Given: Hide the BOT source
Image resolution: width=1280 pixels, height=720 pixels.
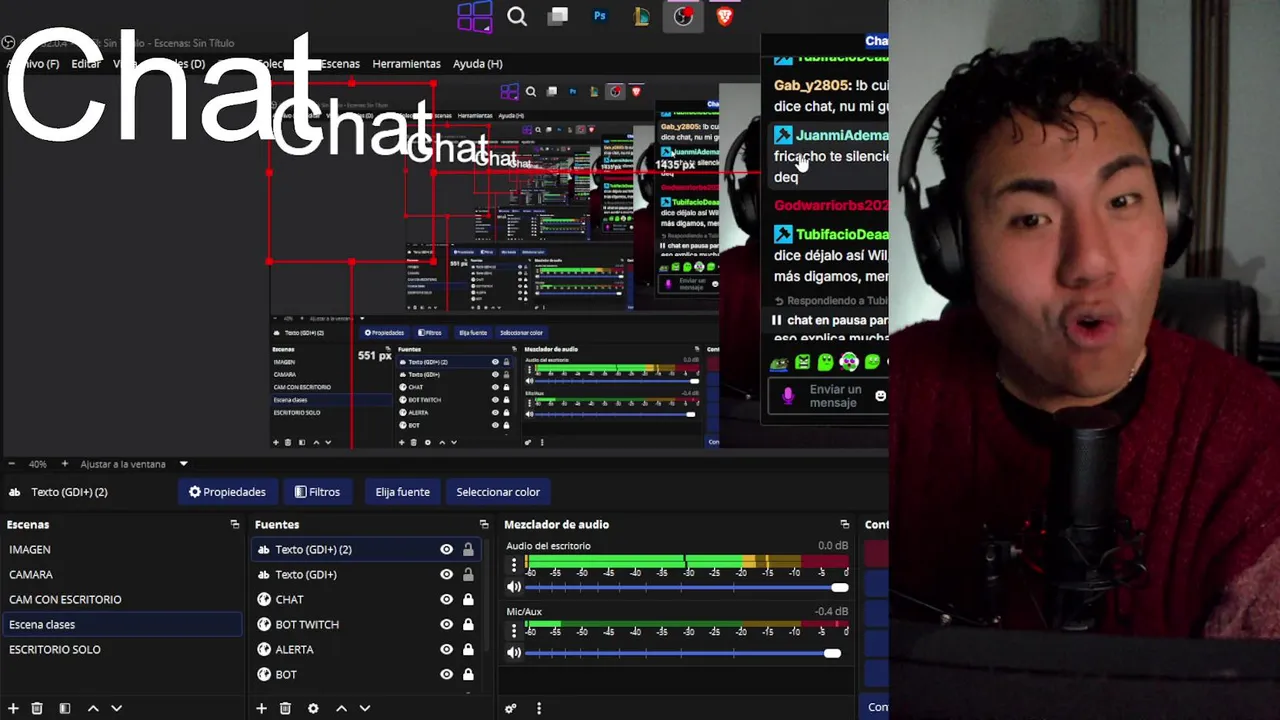Looking at the screenshot, I should click(446, 674).
